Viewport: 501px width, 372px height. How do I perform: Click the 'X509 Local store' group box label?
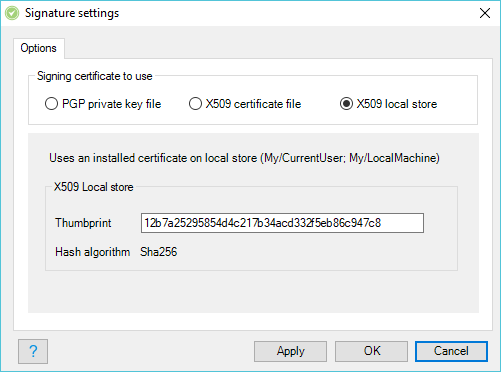94,187
